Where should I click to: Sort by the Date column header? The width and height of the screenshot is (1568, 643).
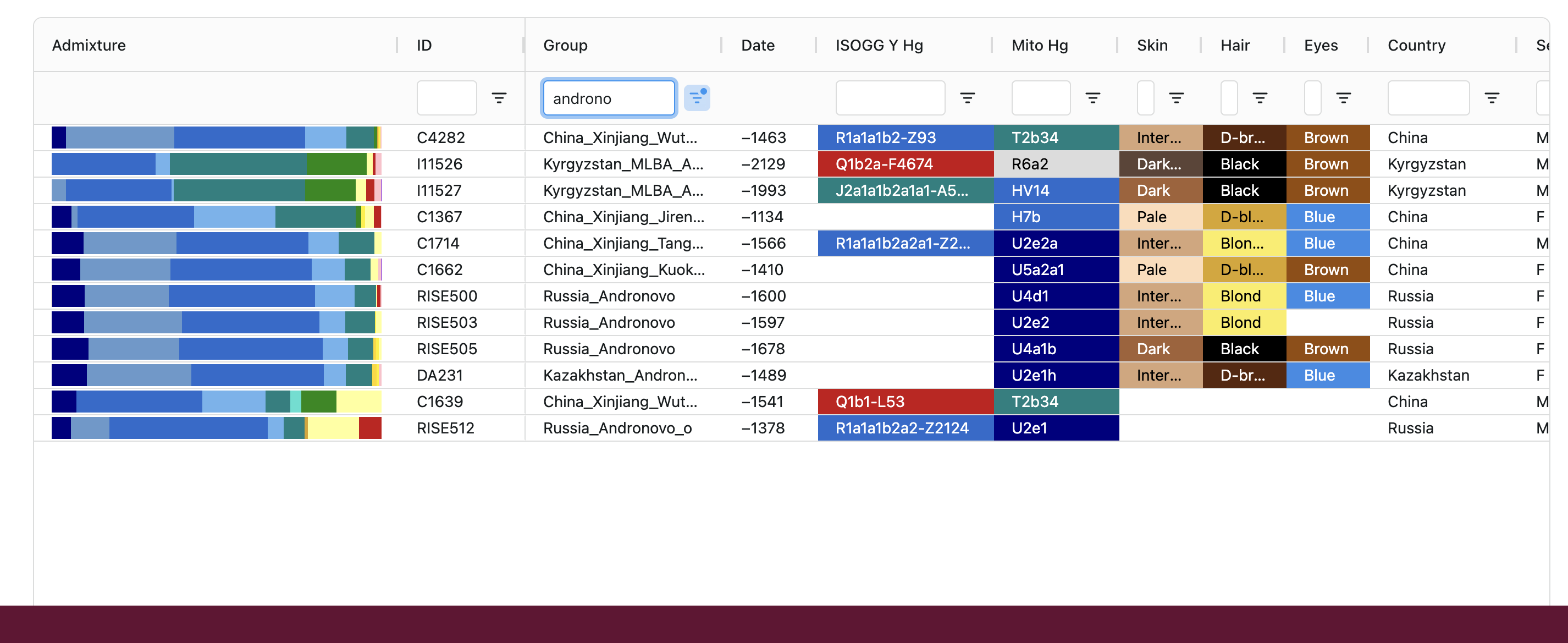(x=758, y=45)
